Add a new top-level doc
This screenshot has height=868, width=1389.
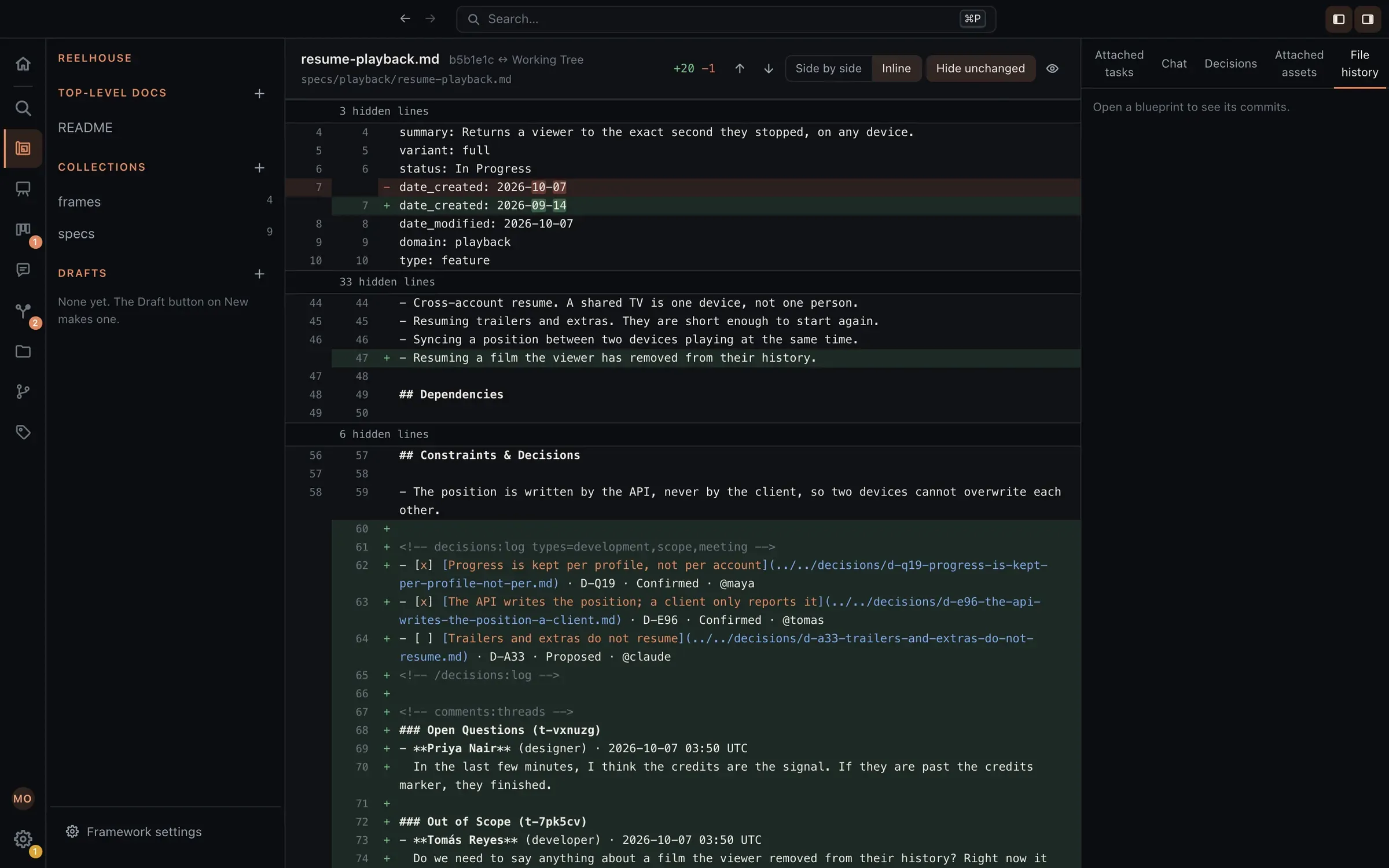click(259, 94)
